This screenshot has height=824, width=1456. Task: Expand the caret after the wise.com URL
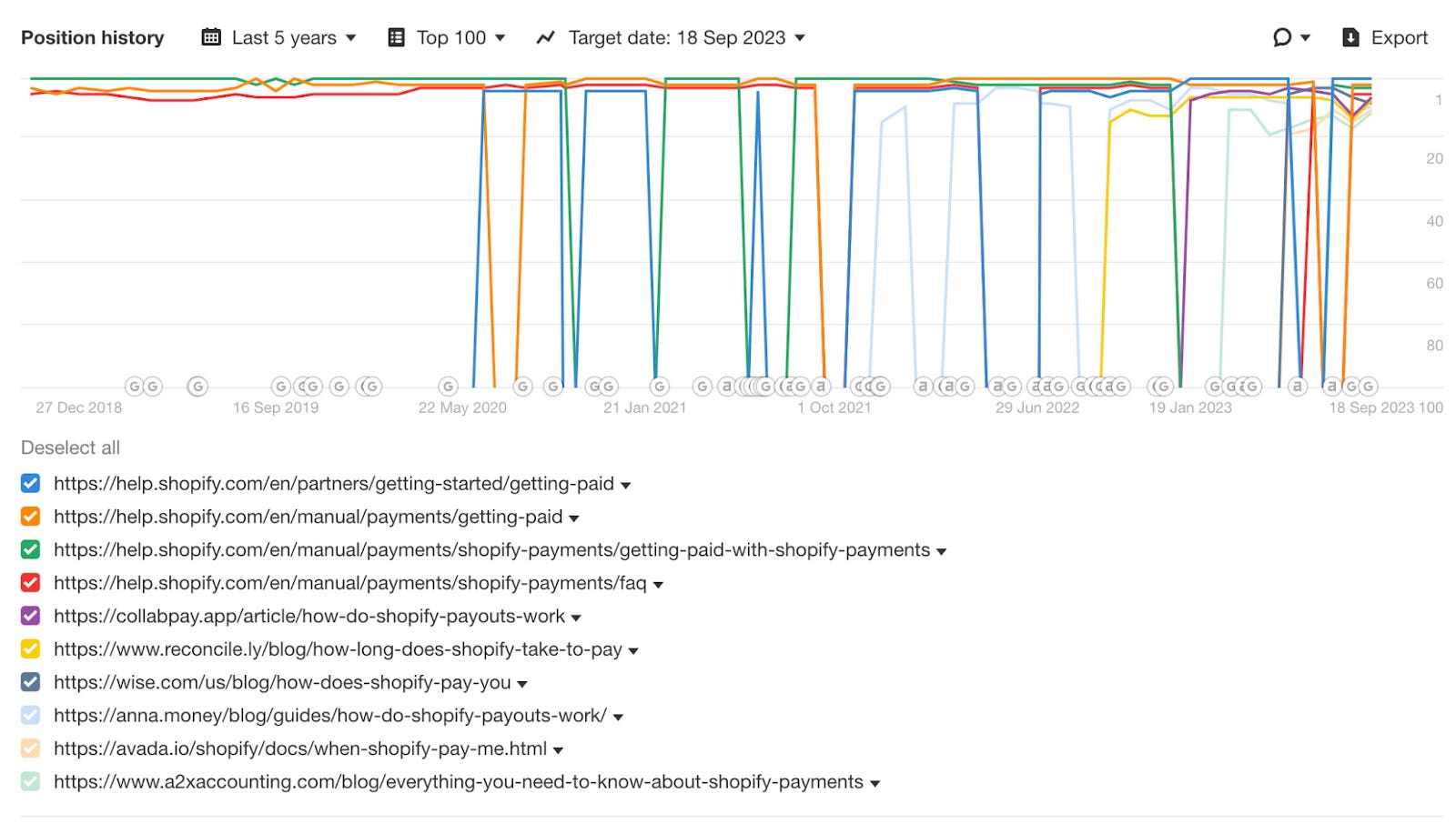click(x=522, y=685)
